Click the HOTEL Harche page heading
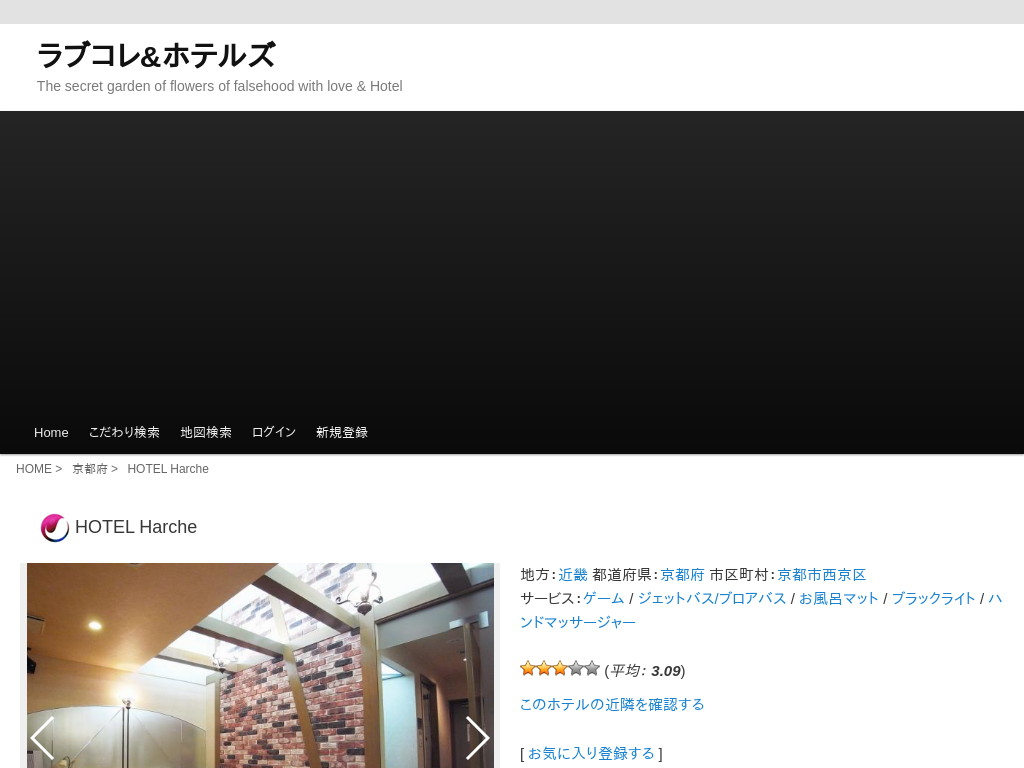1024x768 pixels. [x=136, y=527]
